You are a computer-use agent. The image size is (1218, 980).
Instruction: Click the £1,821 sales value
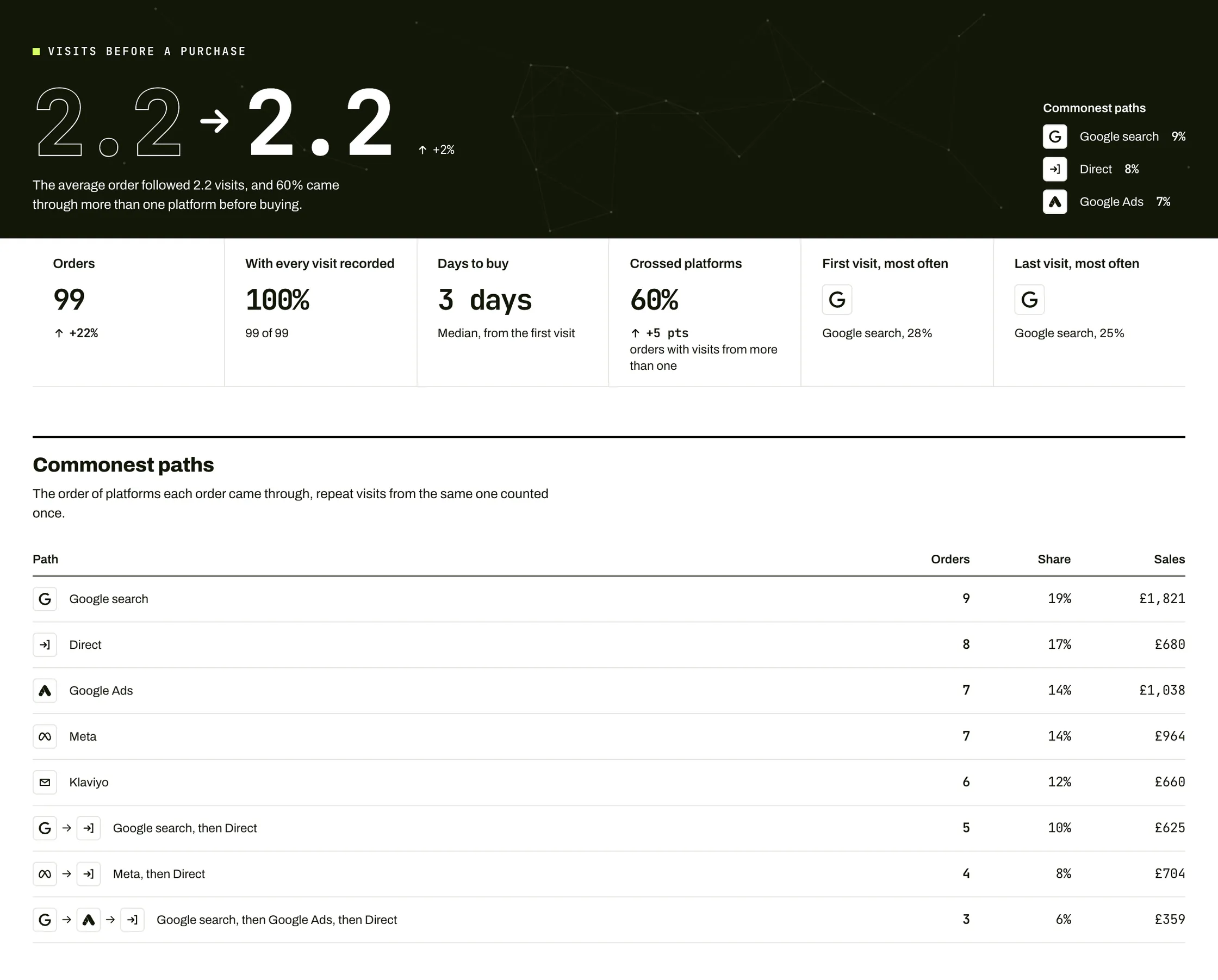[x=1162, y=599]
